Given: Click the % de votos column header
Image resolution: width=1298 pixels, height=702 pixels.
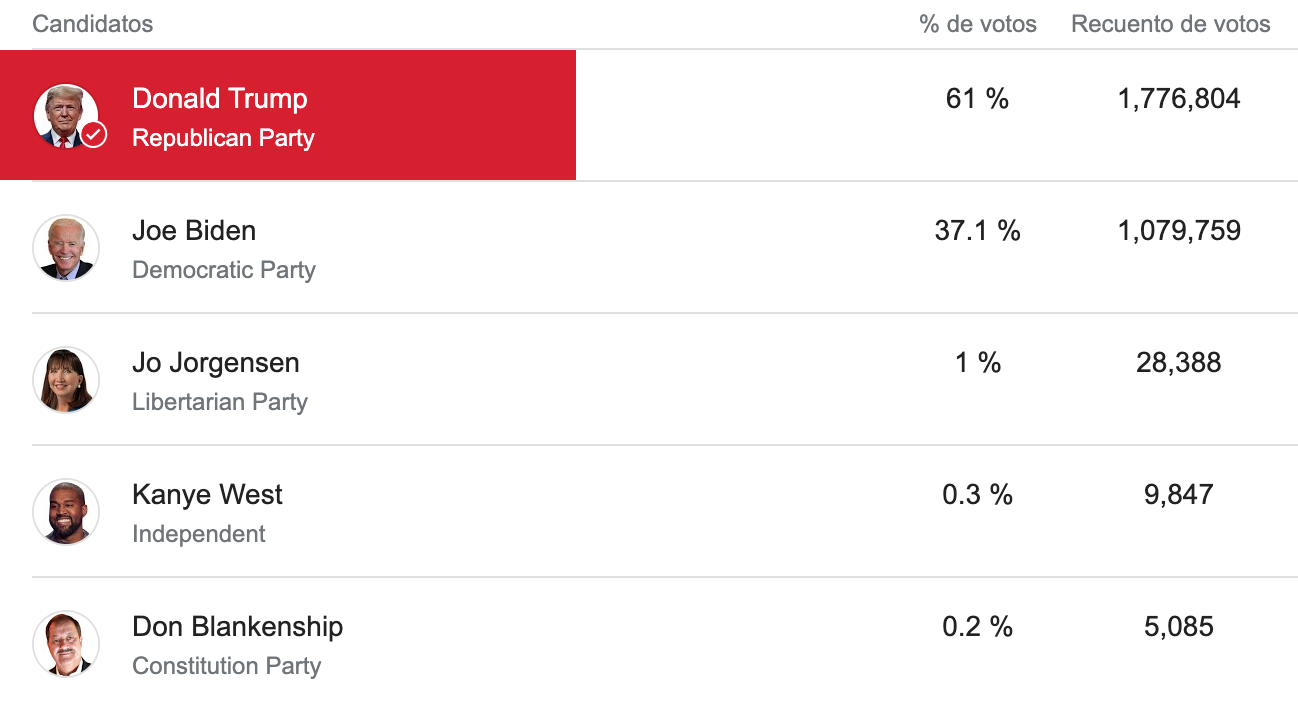Looking at the screenshot, I should coord(978,24).
